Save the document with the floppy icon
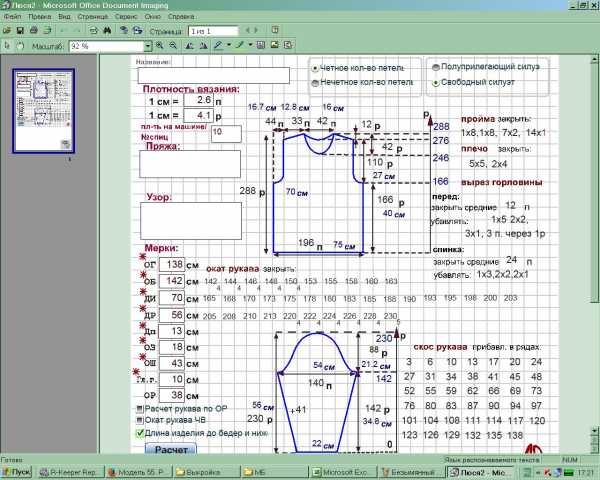600x480 pixels. [x=20, y=30]
